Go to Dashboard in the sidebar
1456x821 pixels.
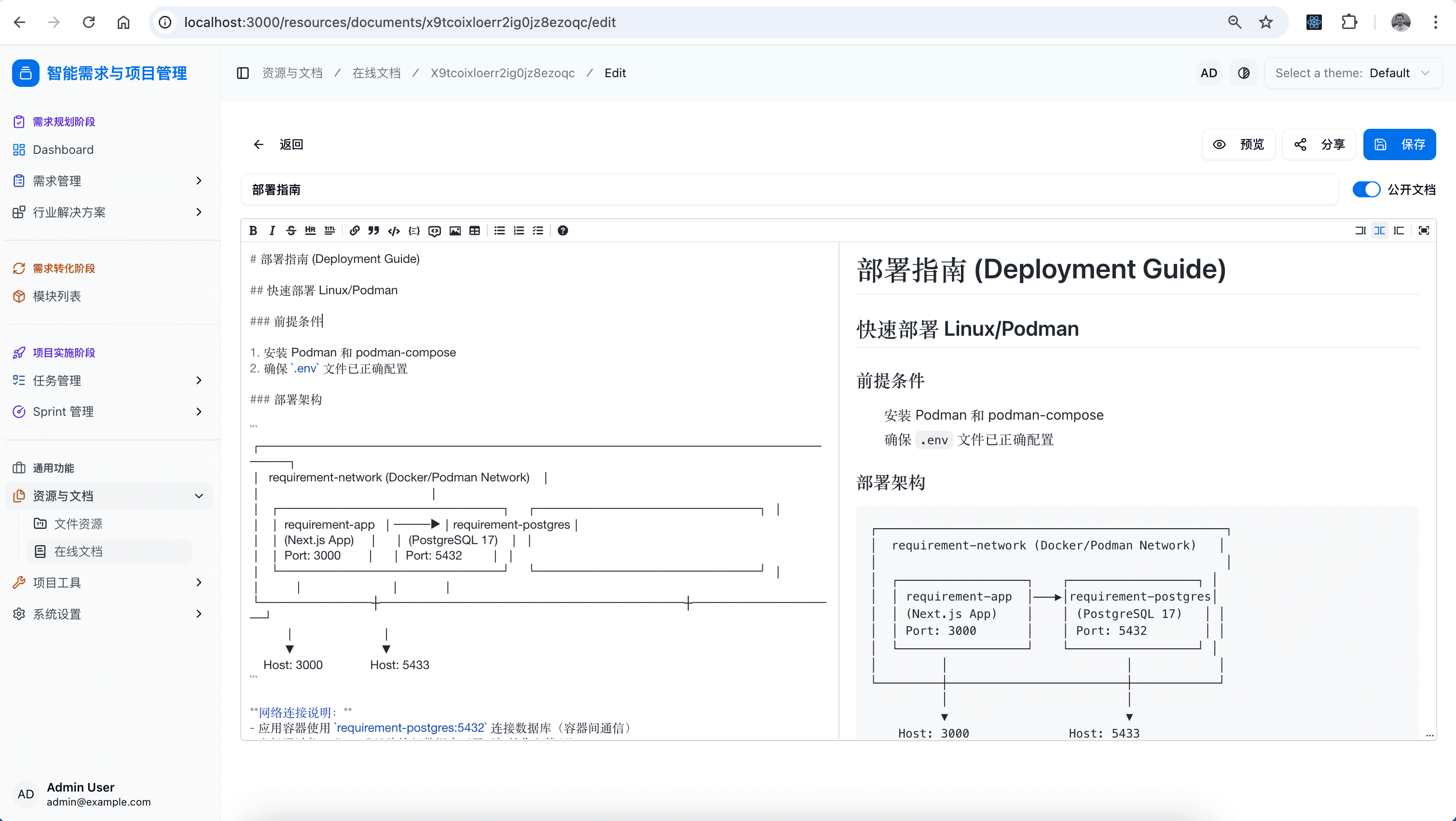[x=63, y=150]
